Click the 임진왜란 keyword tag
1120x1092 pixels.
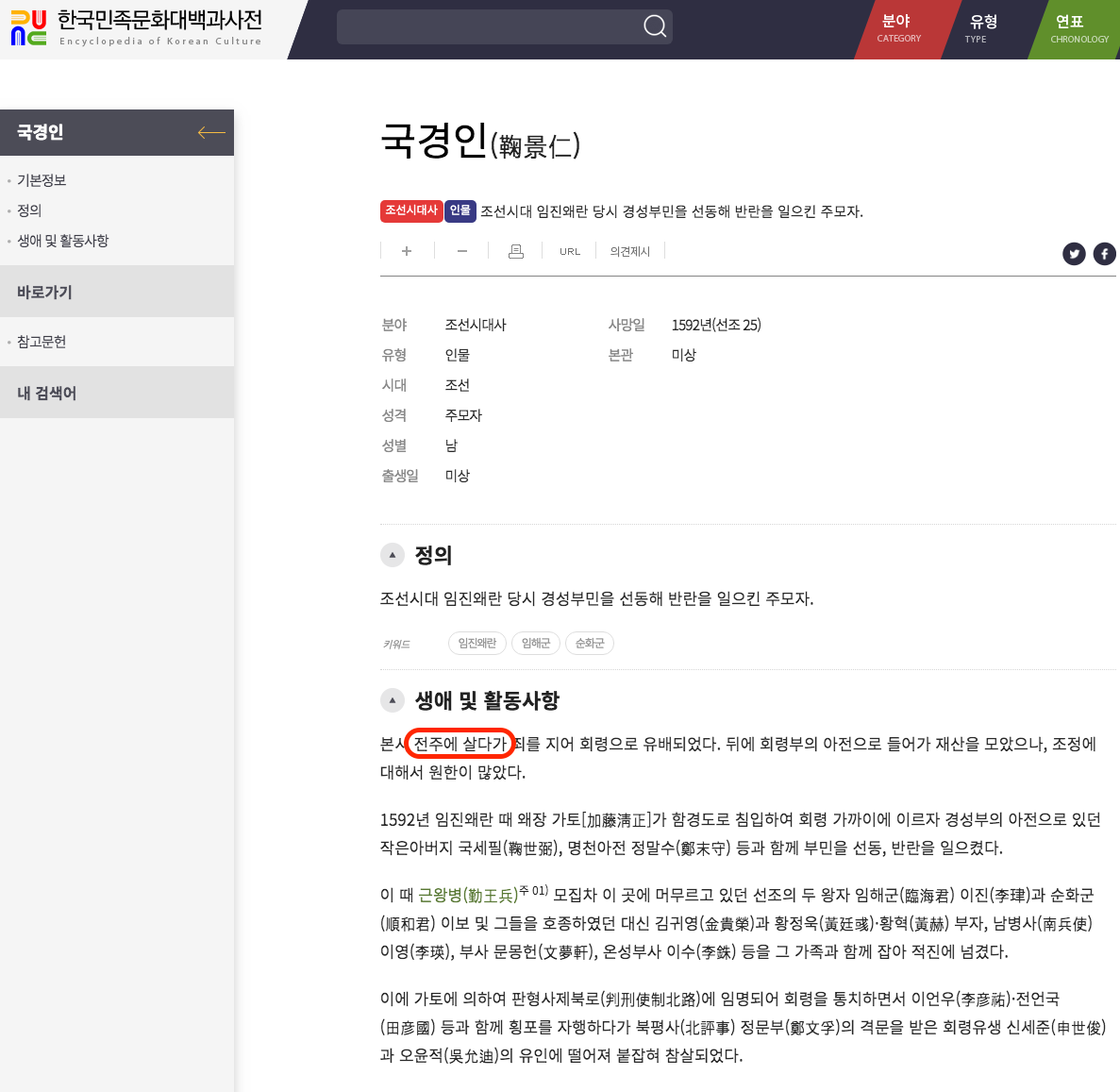(x=477, y=643)
